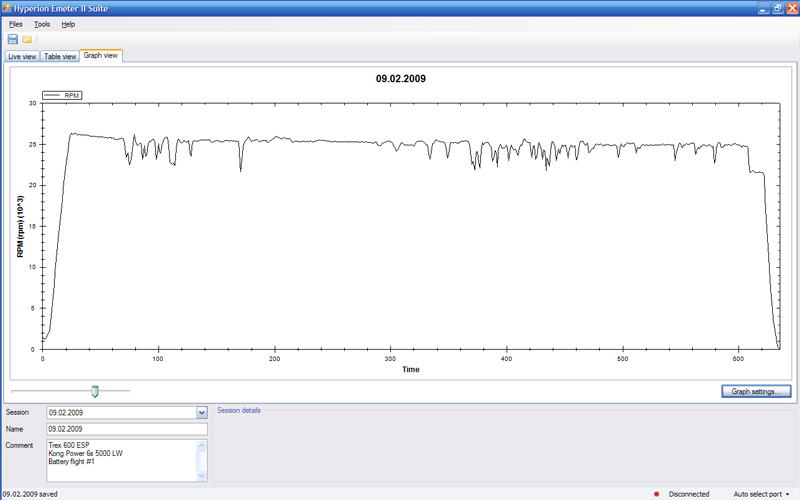Click the Save disk icon in toolbar
This screenshot has height=500, width=800.
(12, 39)
